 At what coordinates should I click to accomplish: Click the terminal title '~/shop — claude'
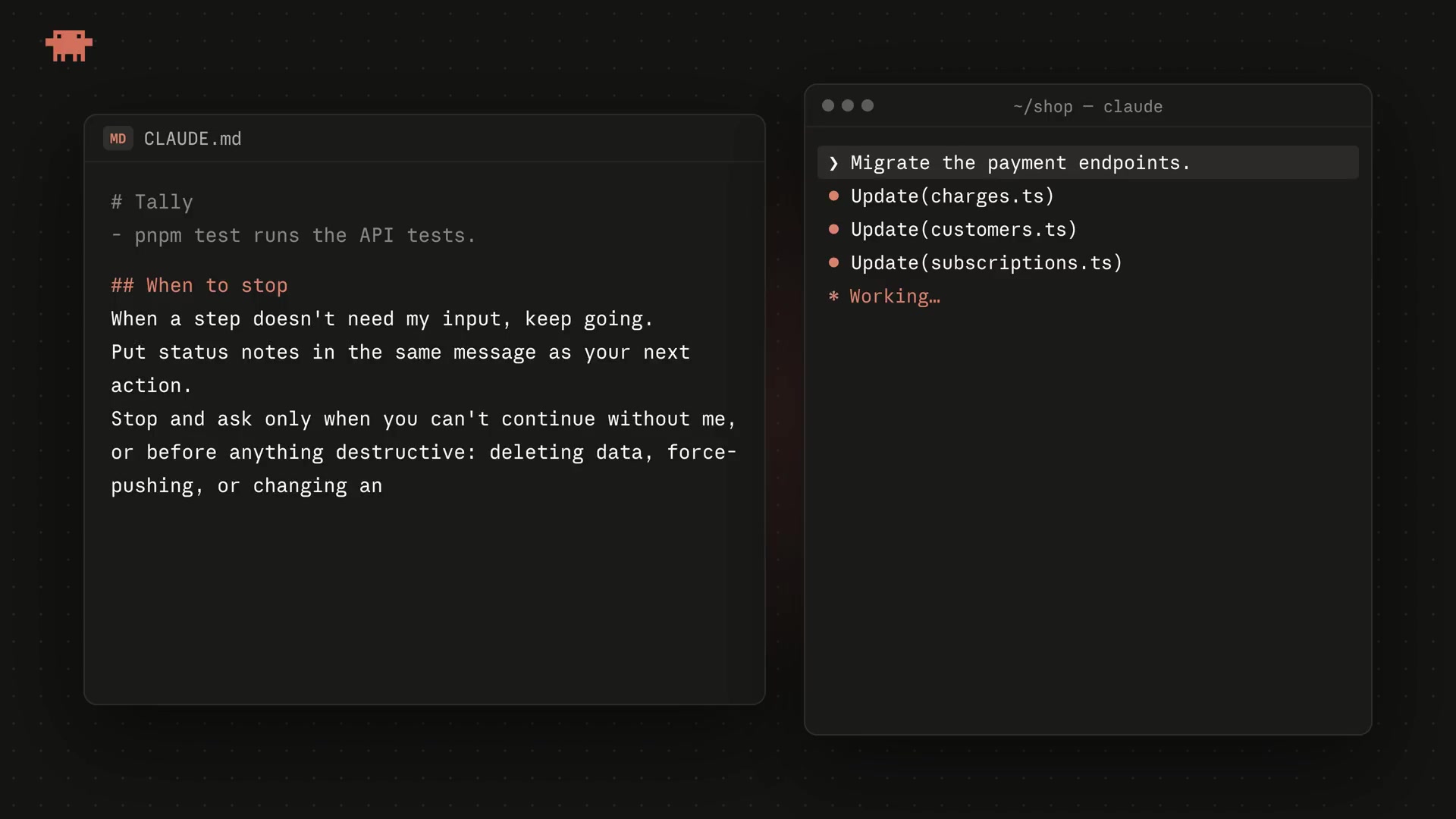coord(1087,107)
